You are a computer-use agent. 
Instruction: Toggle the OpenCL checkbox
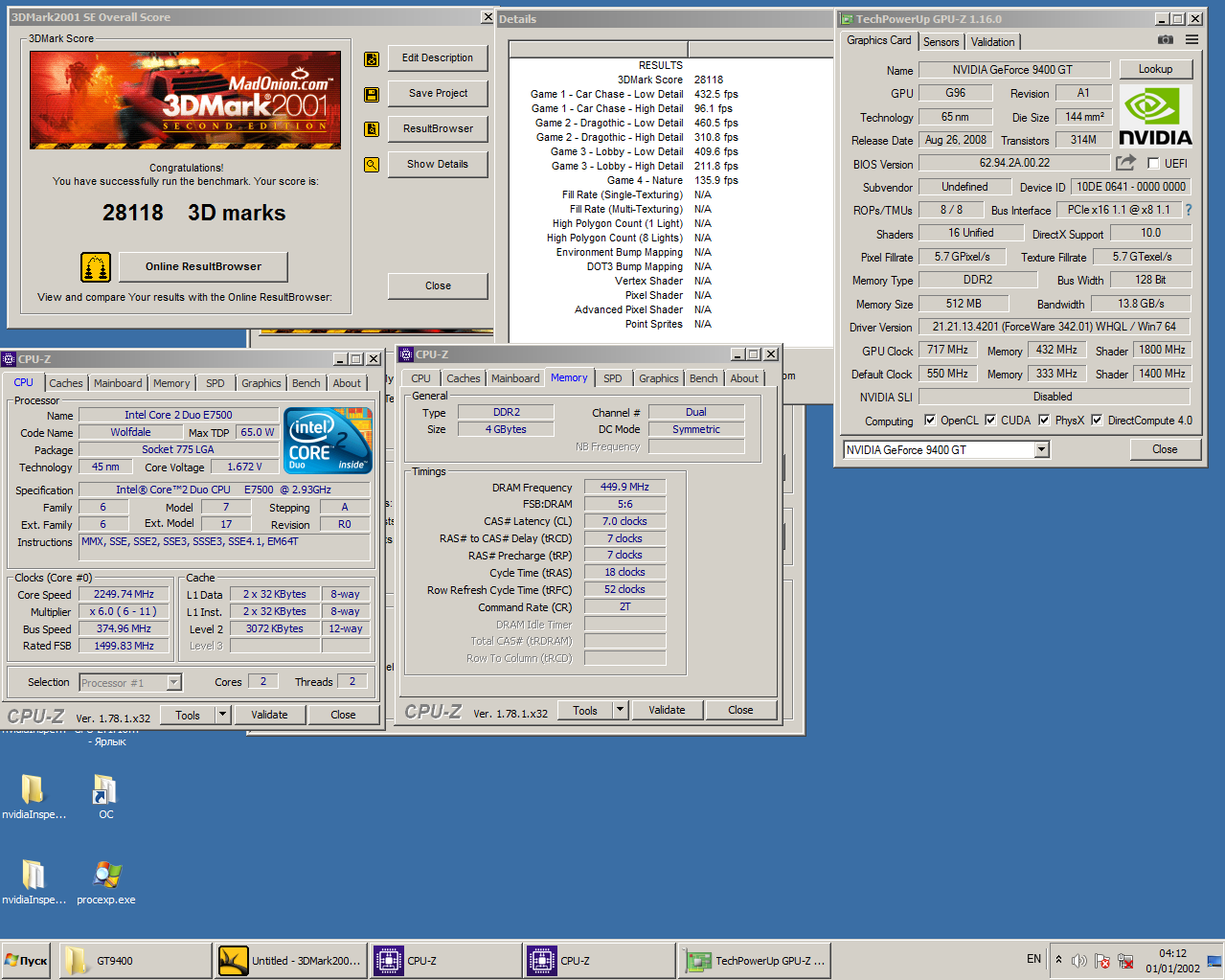(930, 420)
